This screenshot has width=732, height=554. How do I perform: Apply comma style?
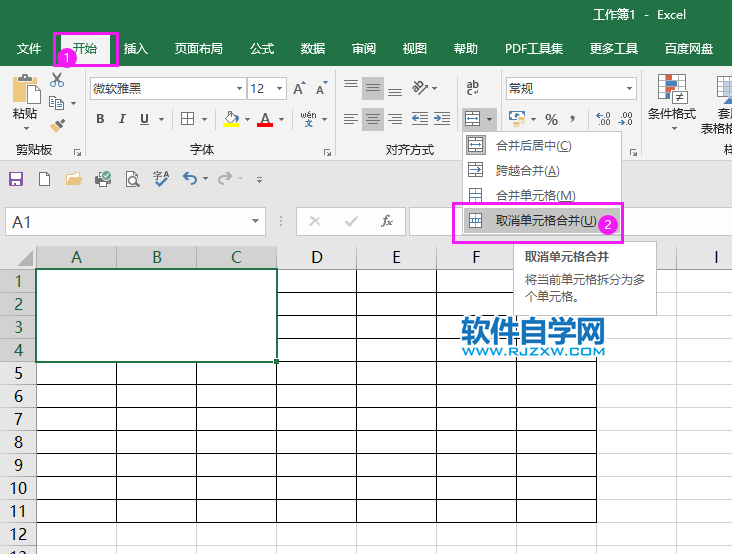[572, 119]
